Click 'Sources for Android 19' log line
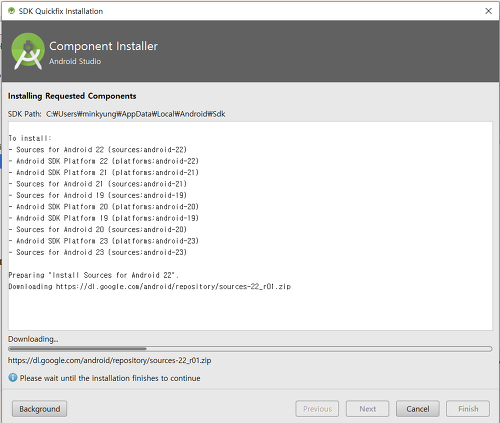Viewport: 500px width, 423px height. pos(98,195)
